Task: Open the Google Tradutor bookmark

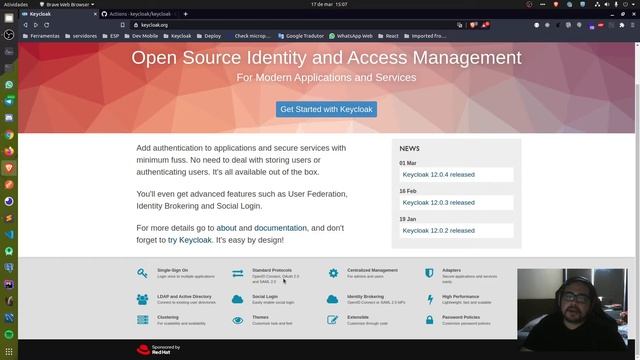Action: tap(301, 36)
